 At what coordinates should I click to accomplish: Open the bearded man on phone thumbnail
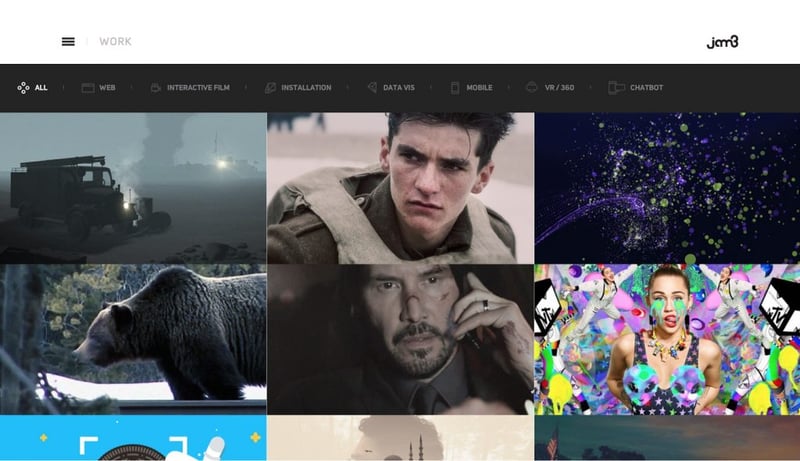401,339
